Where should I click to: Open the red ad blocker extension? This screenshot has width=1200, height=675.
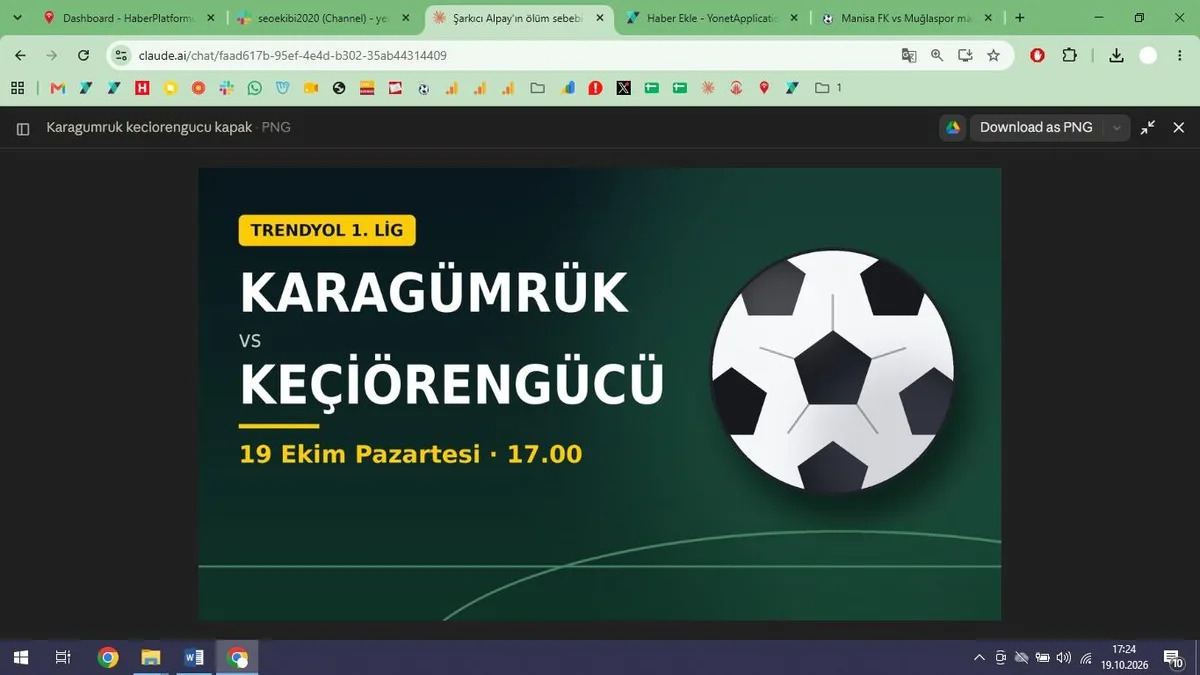(1037, 56)
